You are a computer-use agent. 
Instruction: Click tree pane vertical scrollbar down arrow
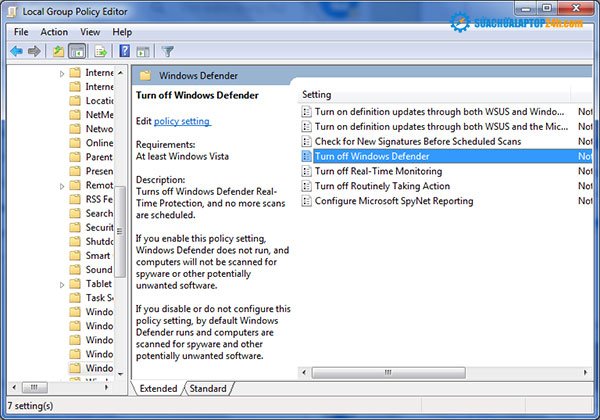tap(121, 374)
